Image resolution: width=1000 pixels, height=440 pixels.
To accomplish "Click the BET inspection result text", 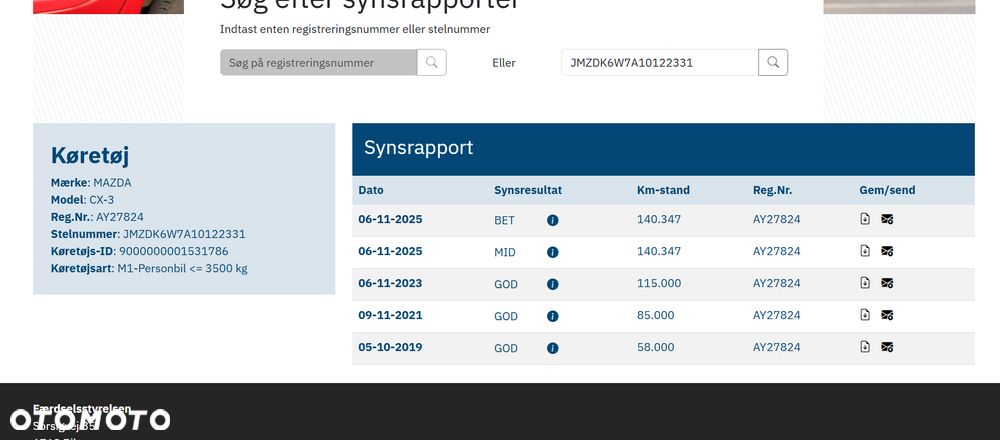I will point(504,221).
